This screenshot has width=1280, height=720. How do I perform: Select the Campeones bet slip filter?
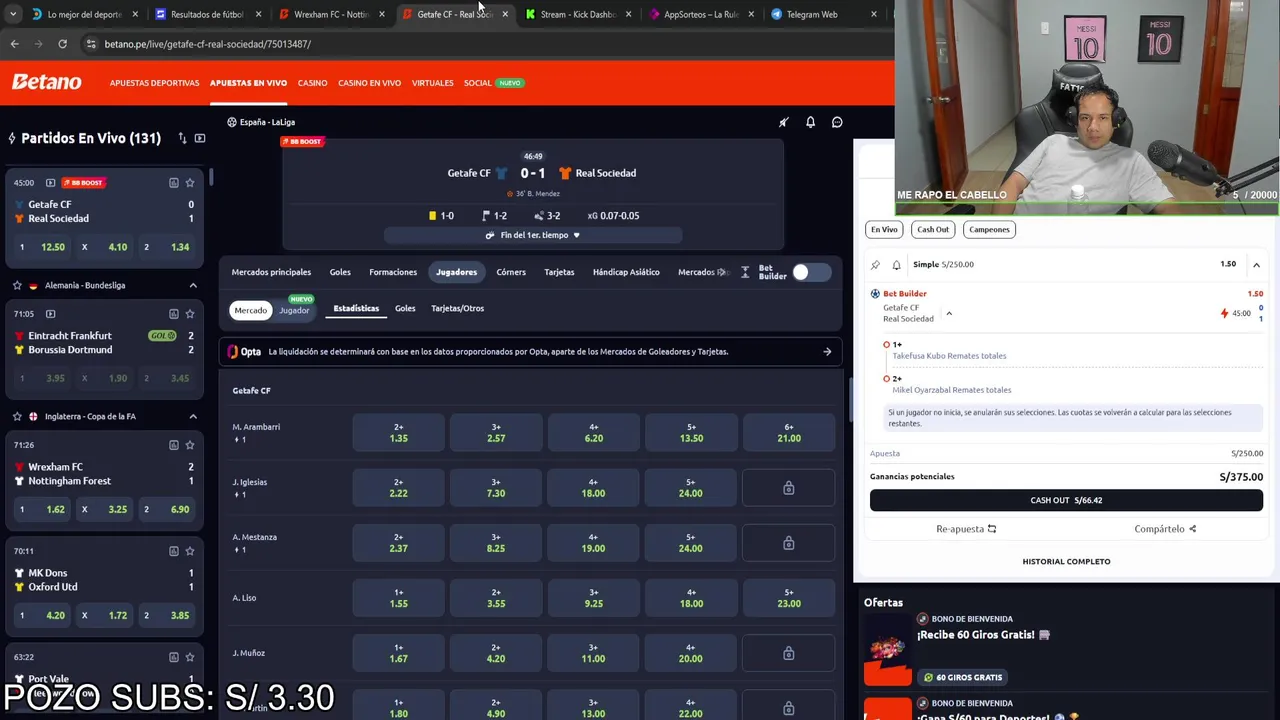(989, 229)
